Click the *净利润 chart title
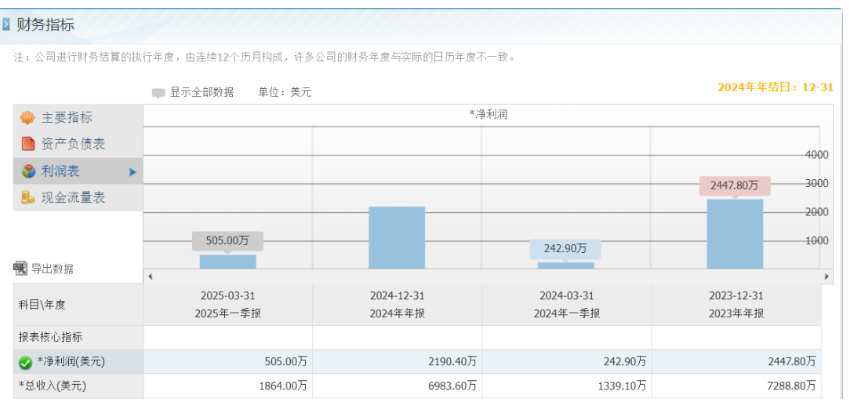 tap(488, 114)
